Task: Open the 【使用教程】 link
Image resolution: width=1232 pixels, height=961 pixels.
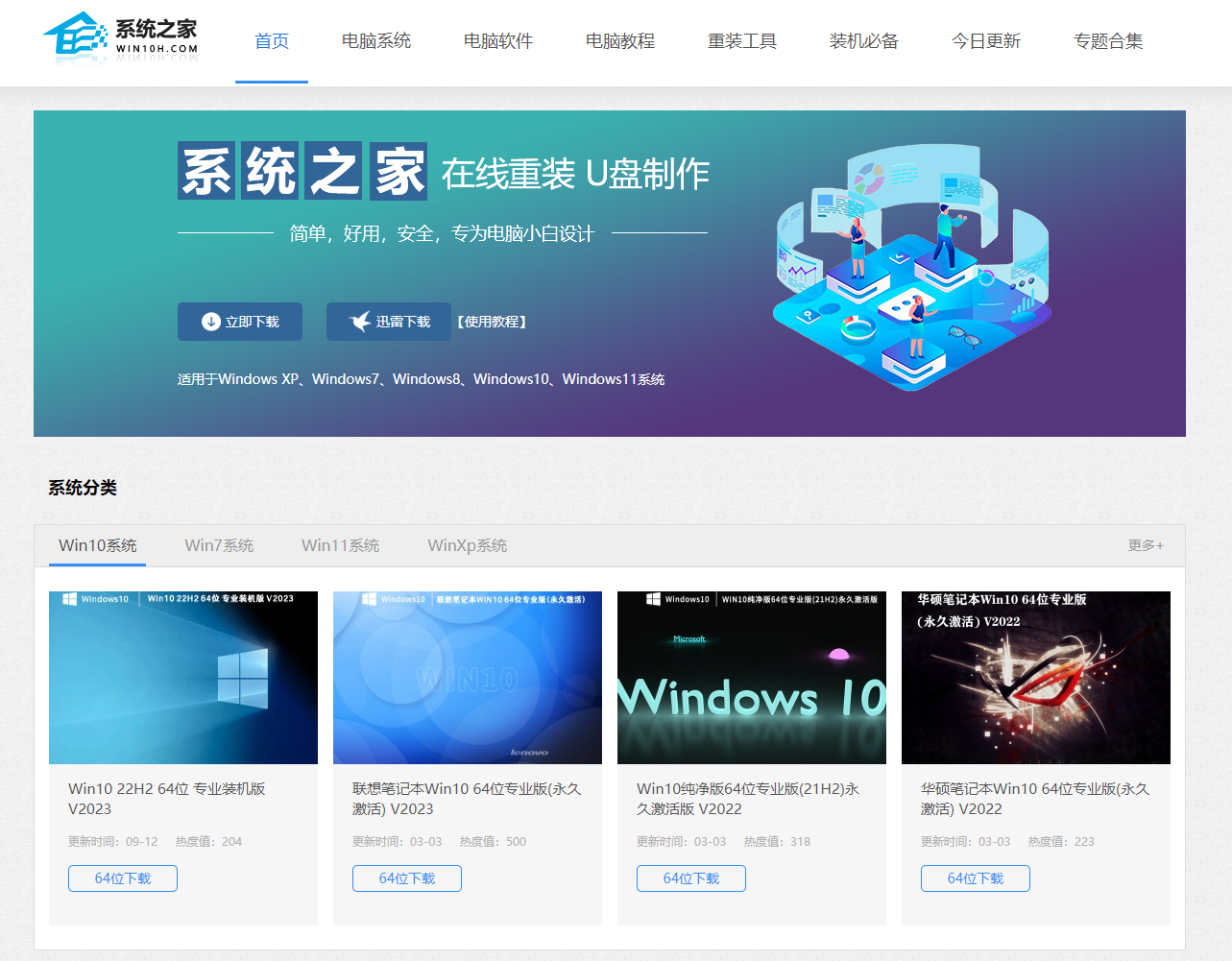Action: tap(493, 322)
